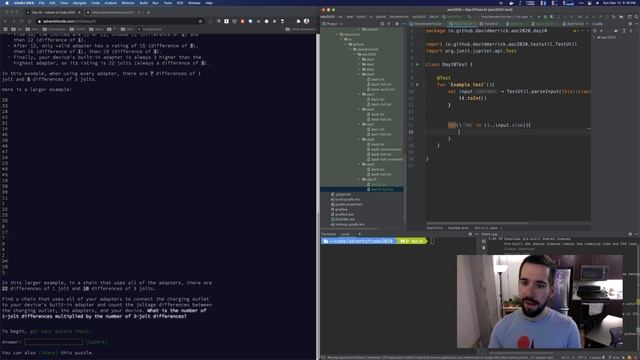Follow the 'get your puzzle input' link

tap(61, 331)
